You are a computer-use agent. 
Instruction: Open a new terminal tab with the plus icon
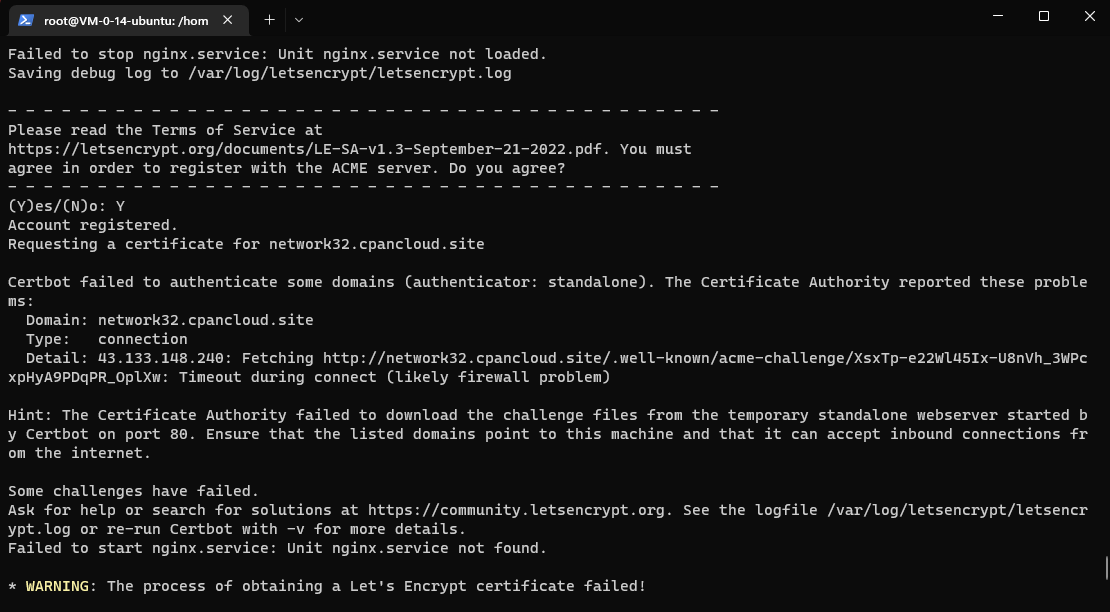[x=269, y=19]
